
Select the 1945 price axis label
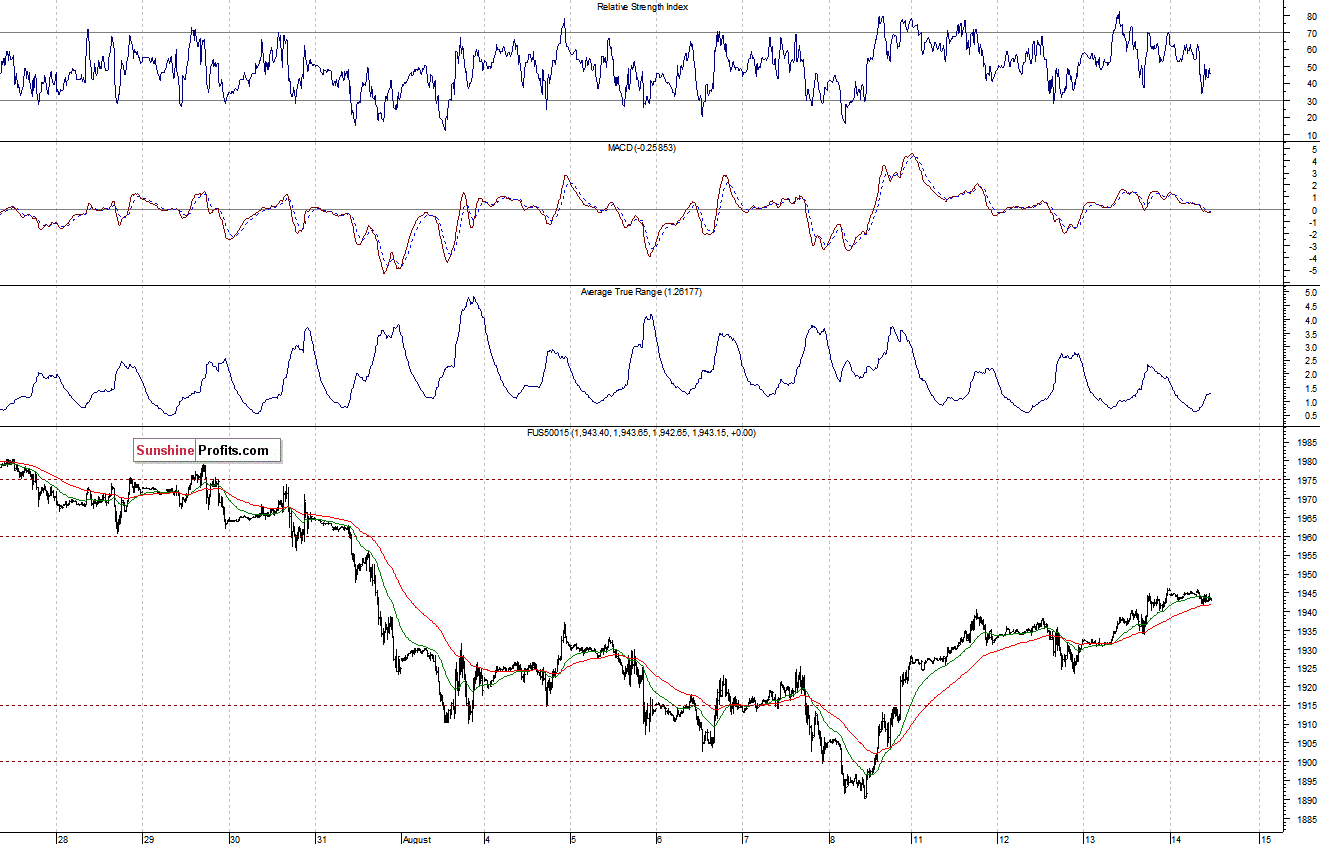[x=1307, y=594]
